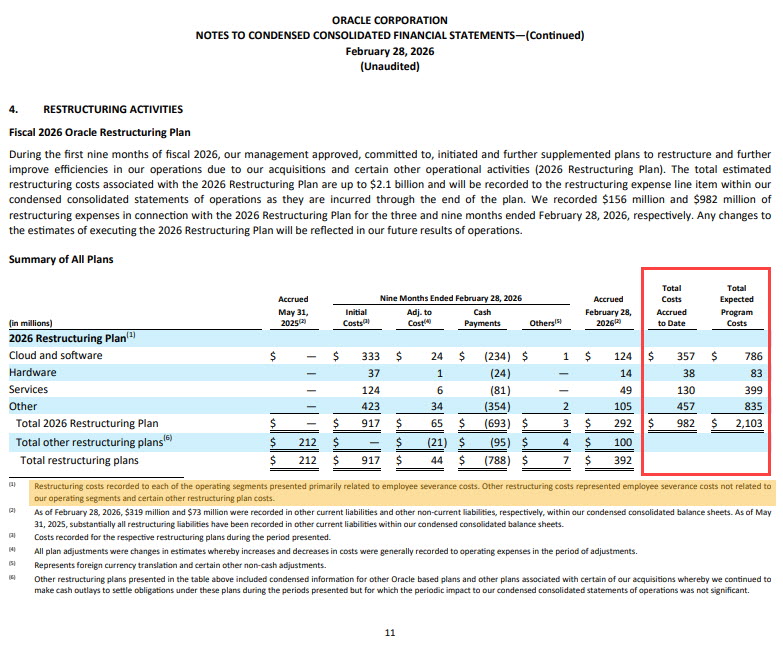Click the page number 11 at bottom
The image size is (783, 654).
point(390,632)
